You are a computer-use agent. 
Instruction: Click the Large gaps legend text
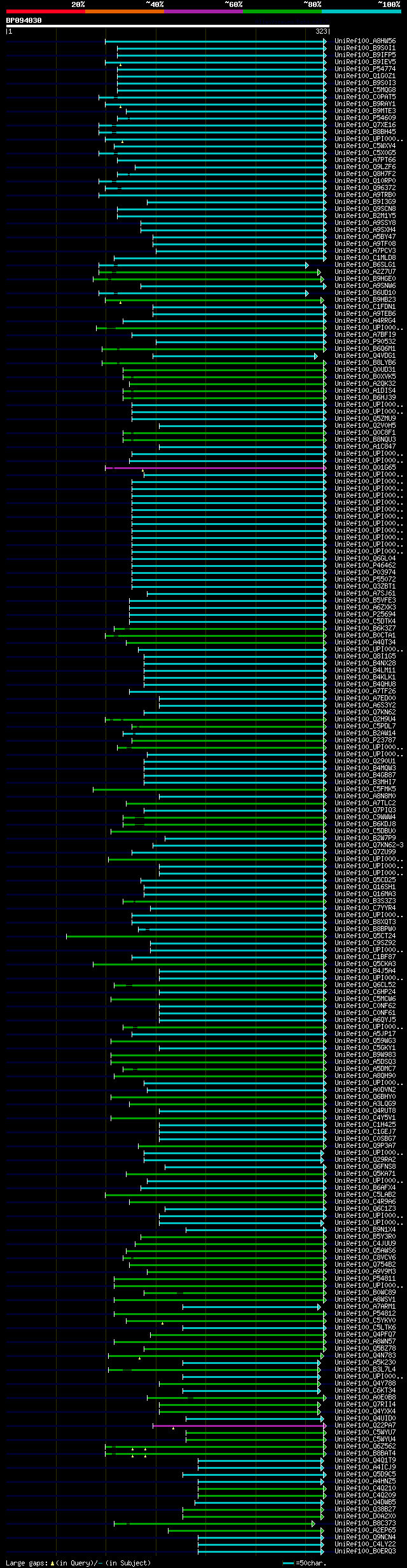(79, 1563)
